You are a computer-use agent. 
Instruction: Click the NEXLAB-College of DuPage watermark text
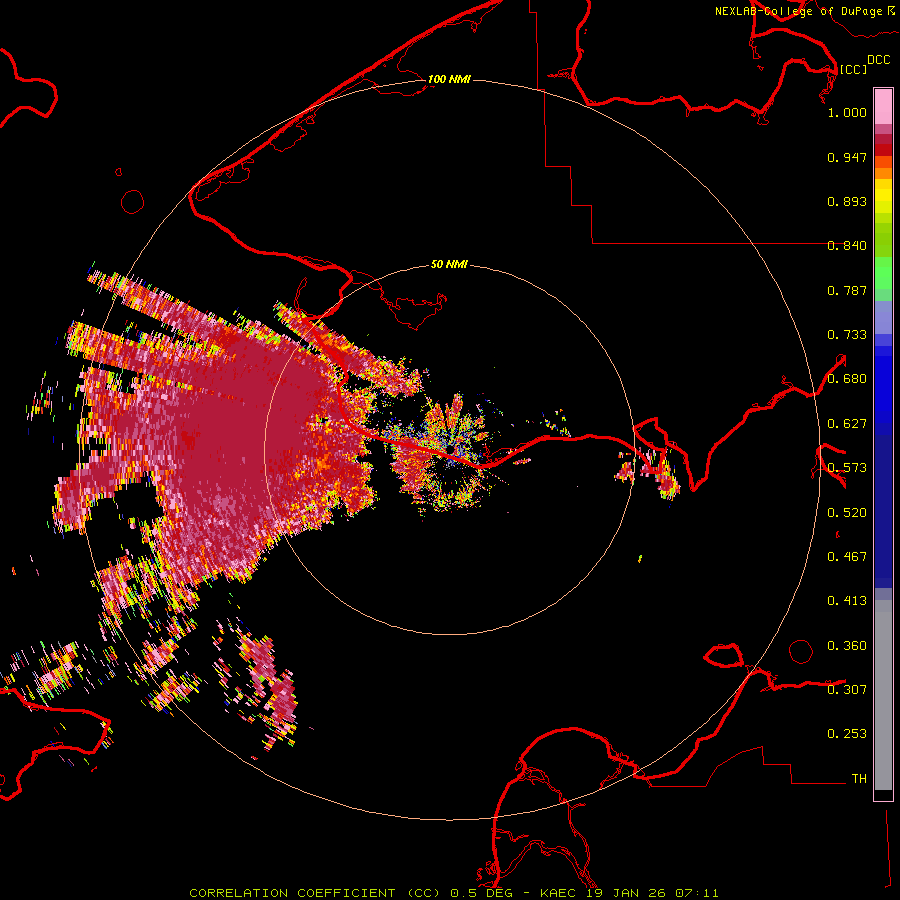tap(804, 11)
